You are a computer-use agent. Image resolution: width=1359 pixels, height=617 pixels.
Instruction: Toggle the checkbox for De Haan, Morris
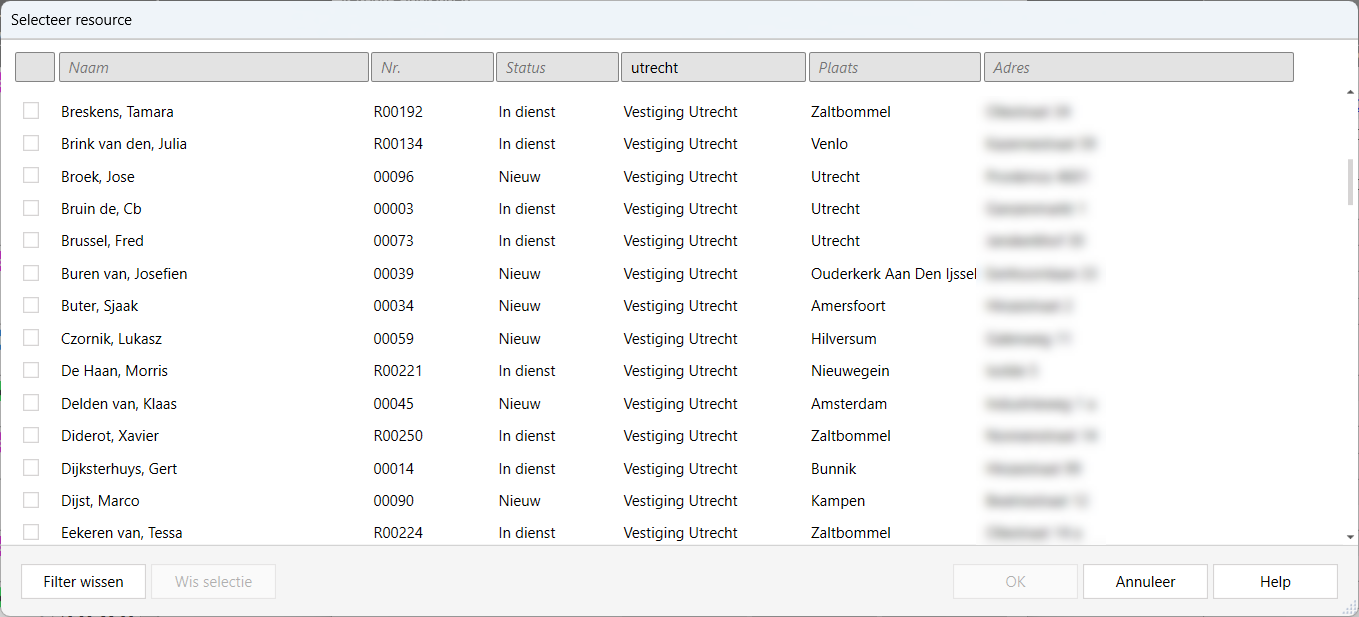pyautogui.click(x=31, y=371)
